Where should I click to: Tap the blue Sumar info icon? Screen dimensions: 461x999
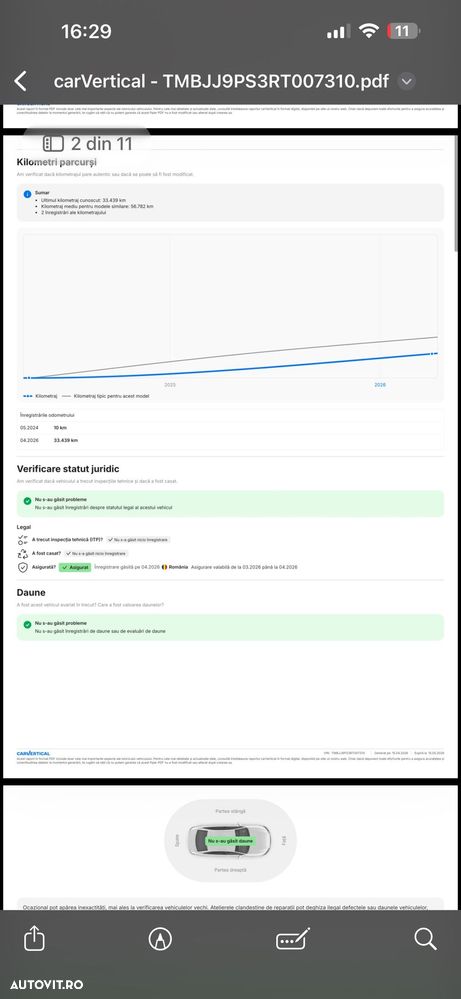point(27,194)
